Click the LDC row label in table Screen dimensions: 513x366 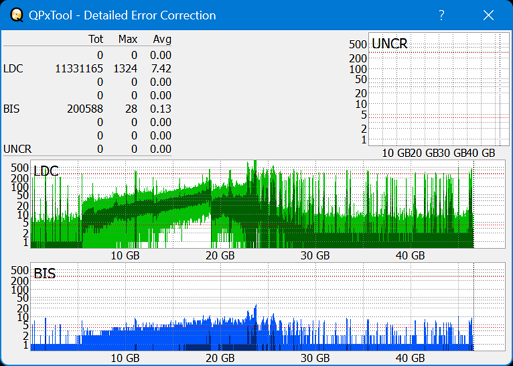(x=13, y=69)
